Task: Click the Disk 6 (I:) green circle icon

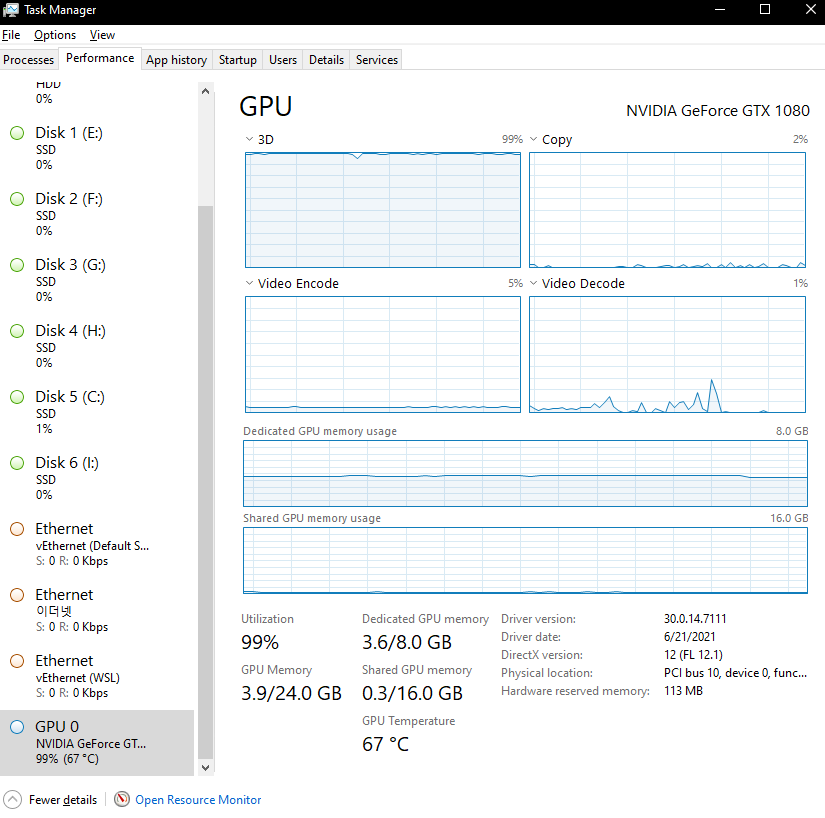Action: (x=17, y=463)
